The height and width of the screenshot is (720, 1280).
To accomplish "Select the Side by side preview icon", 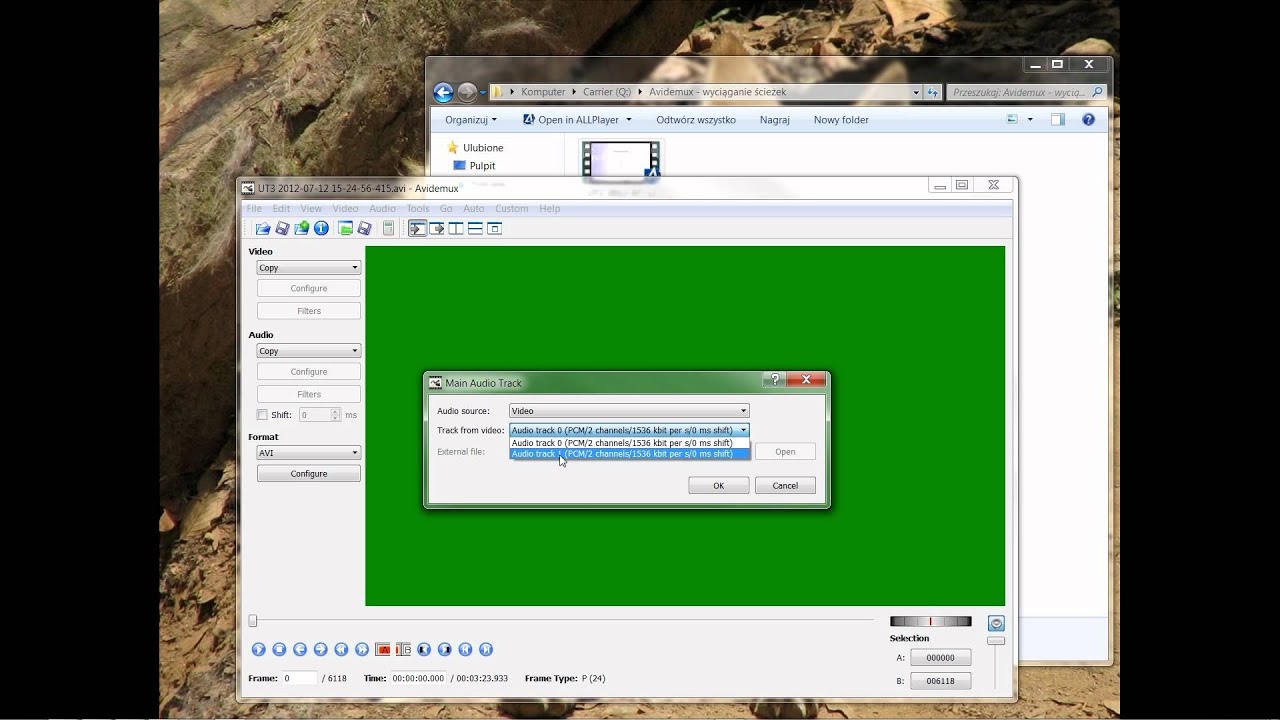I will coord(456,229).
